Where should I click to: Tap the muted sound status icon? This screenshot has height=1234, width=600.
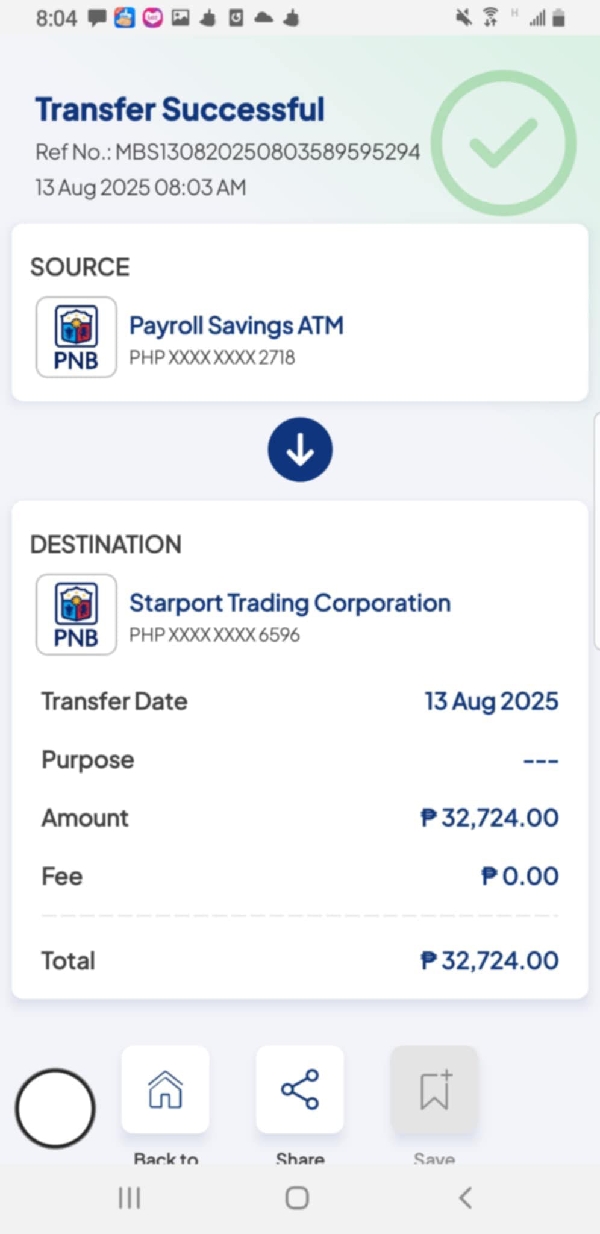tap(463, 18)
